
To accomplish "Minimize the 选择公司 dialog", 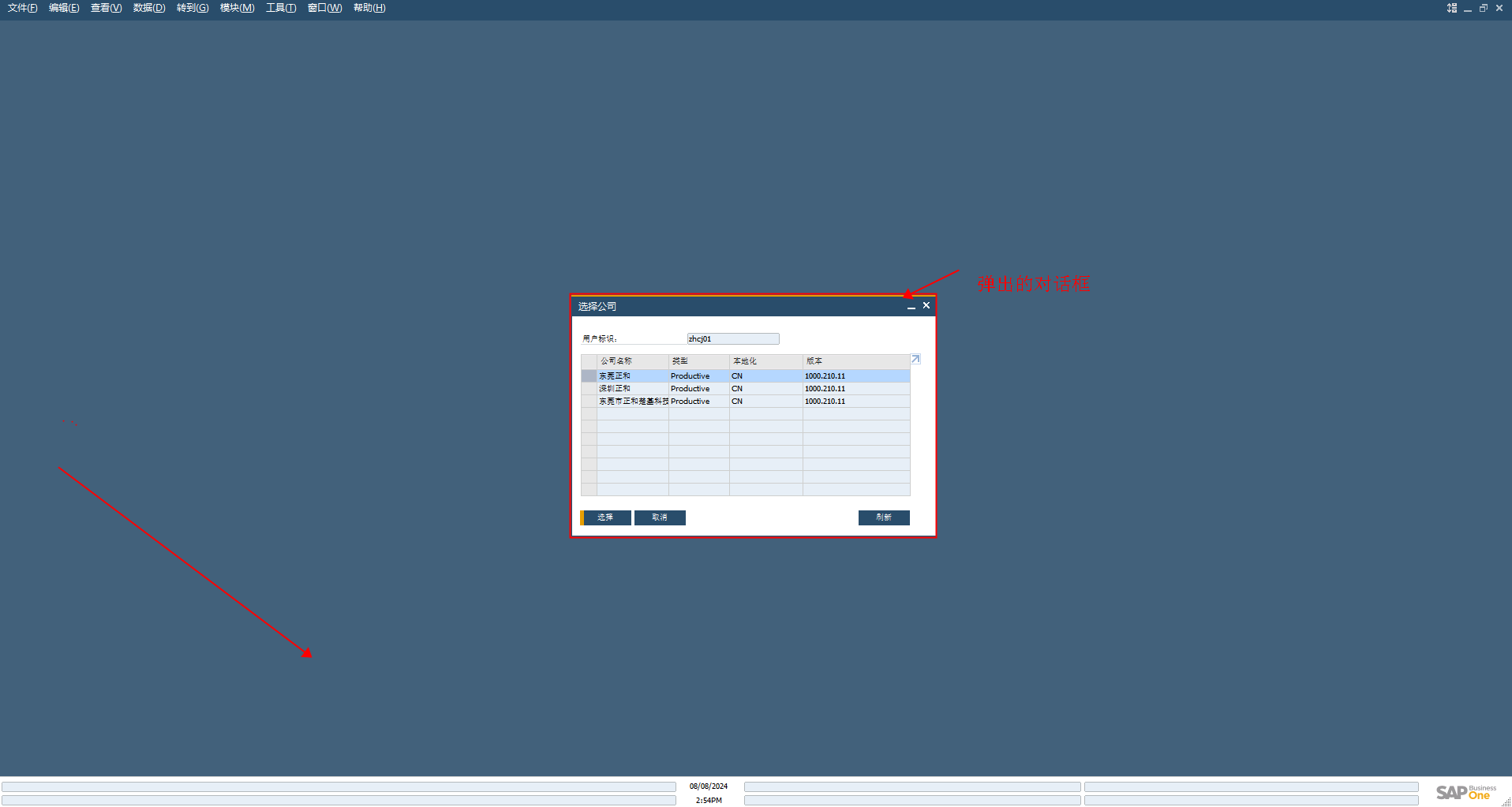I will [911, 306].
